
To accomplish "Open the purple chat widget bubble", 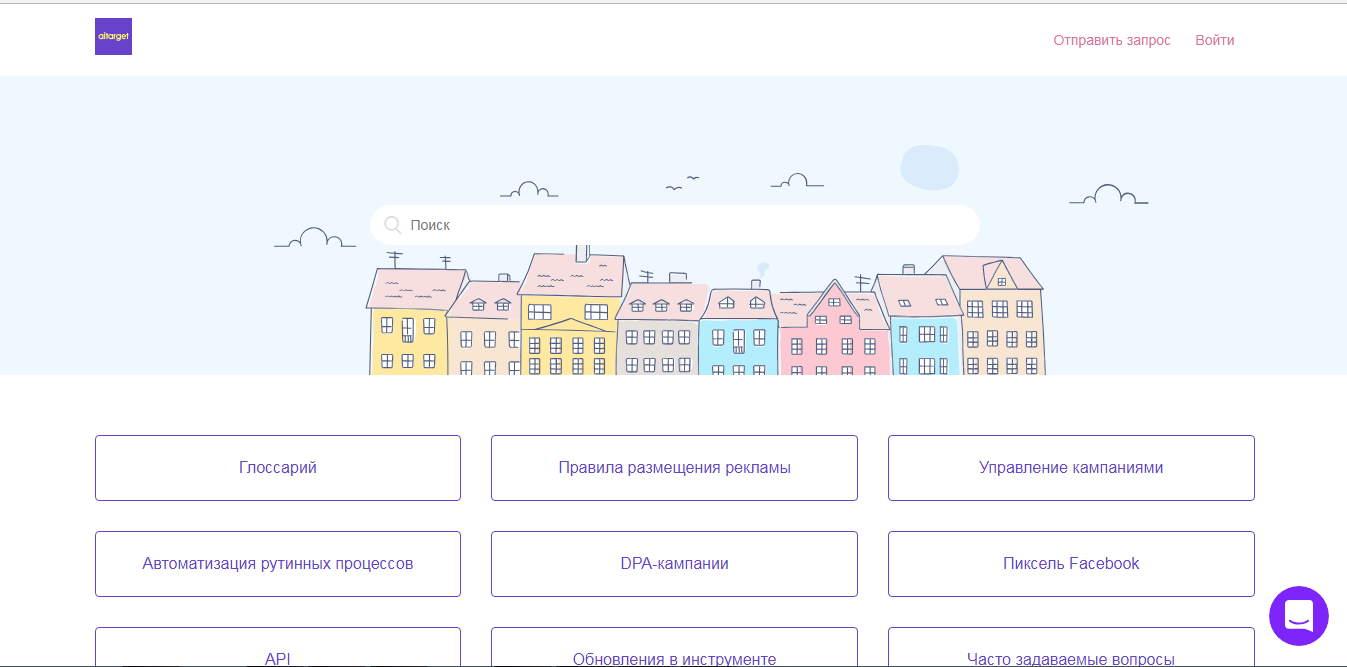I will click(1298, 616).
